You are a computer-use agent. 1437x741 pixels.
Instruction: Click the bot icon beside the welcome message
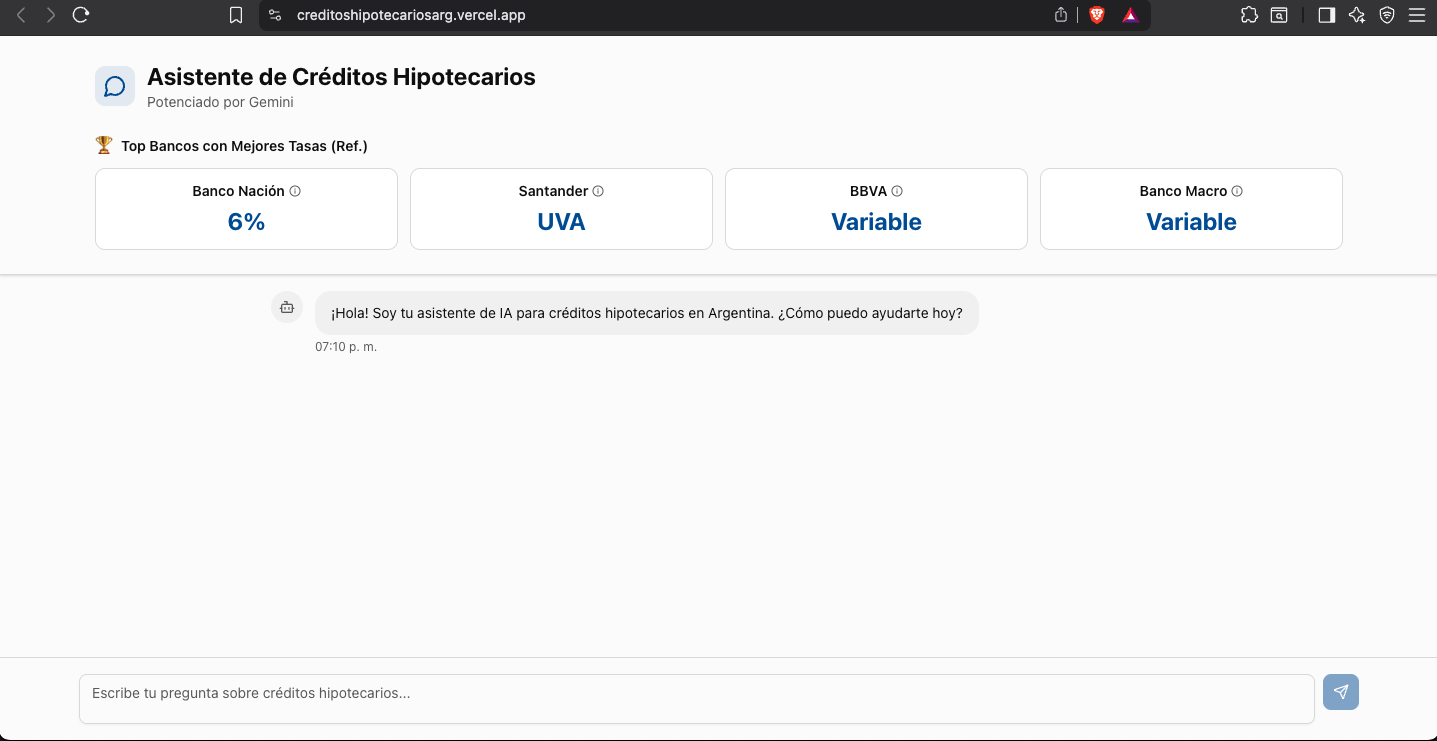click(287, 306)
